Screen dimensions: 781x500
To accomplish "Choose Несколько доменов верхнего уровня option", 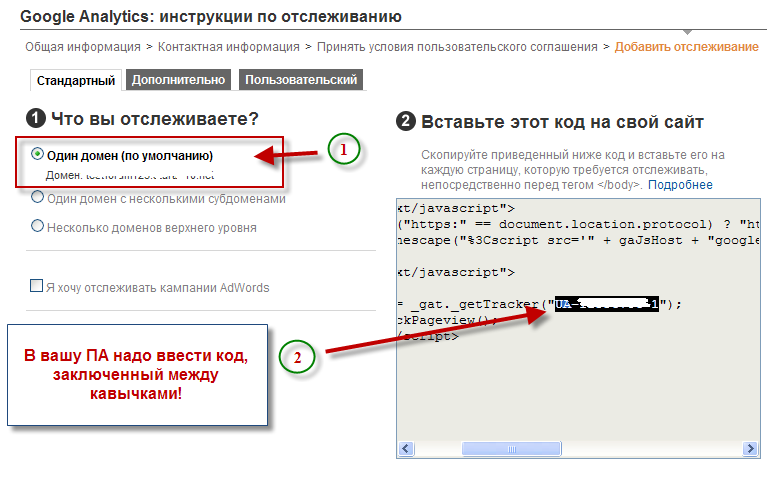I will (x=37, y=226).
